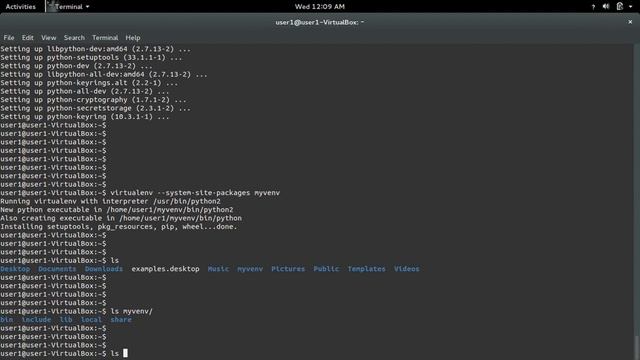Open the Activities overview
Viewport: 640px width, 360px height.
click(20, 7)
